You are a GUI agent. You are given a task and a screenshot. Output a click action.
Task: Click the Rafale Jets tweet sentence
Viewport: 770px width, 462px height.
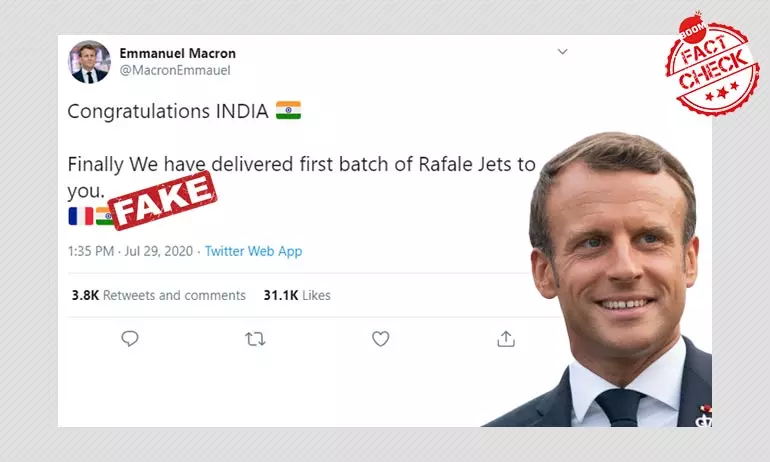point(302,177)
